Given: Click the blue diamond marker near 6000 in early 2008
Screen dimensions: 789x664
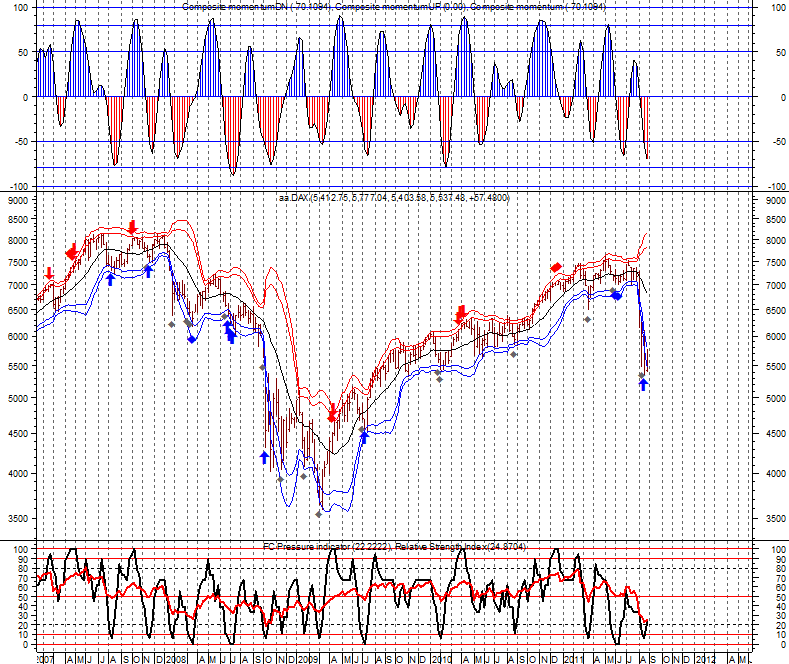Looking at the screenshot, I should (x=192, y=340).
